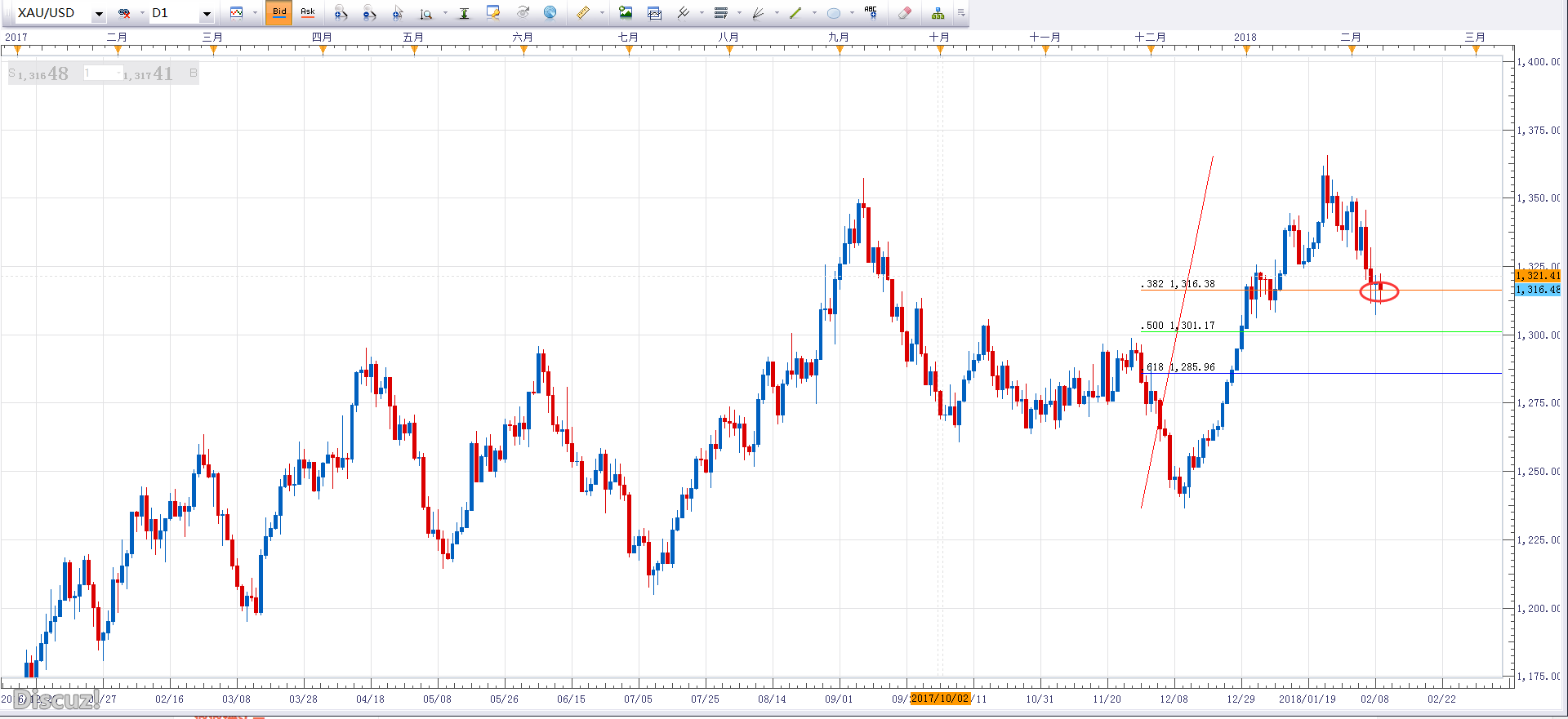Click the buy price 1,317.41 quote
The width and height of the screenshot is (1568, 719).
148,73
